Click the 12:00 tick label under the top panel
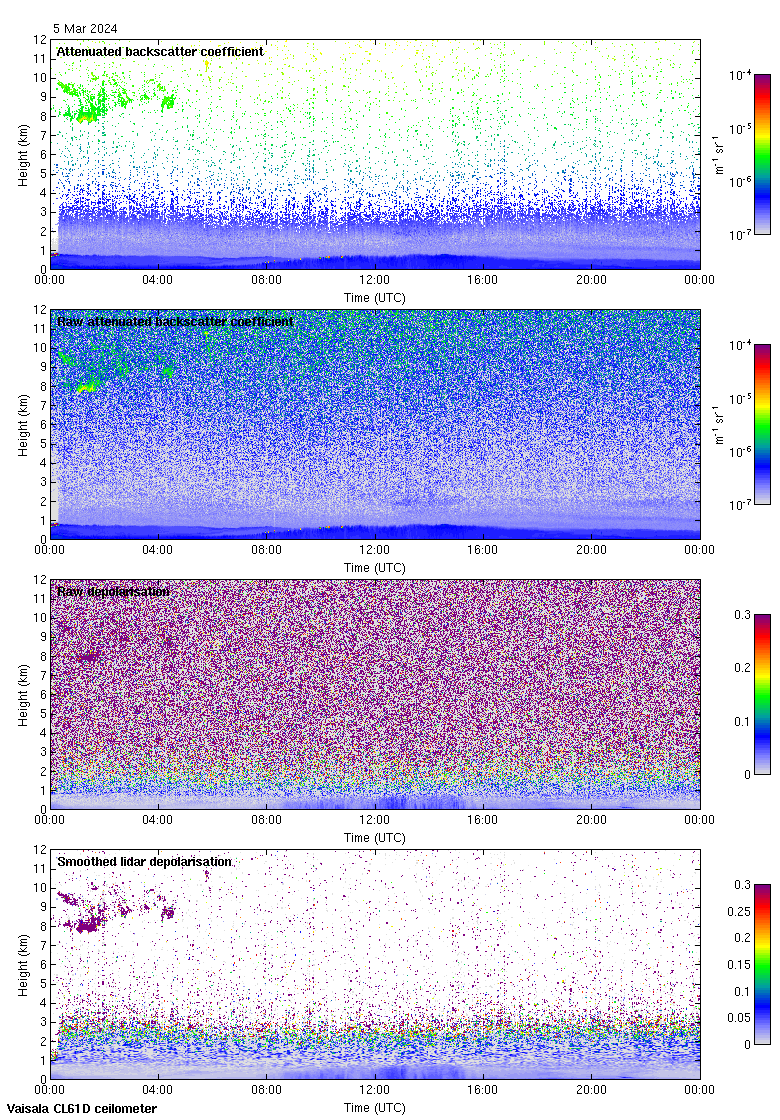 [x=374, y=281]
